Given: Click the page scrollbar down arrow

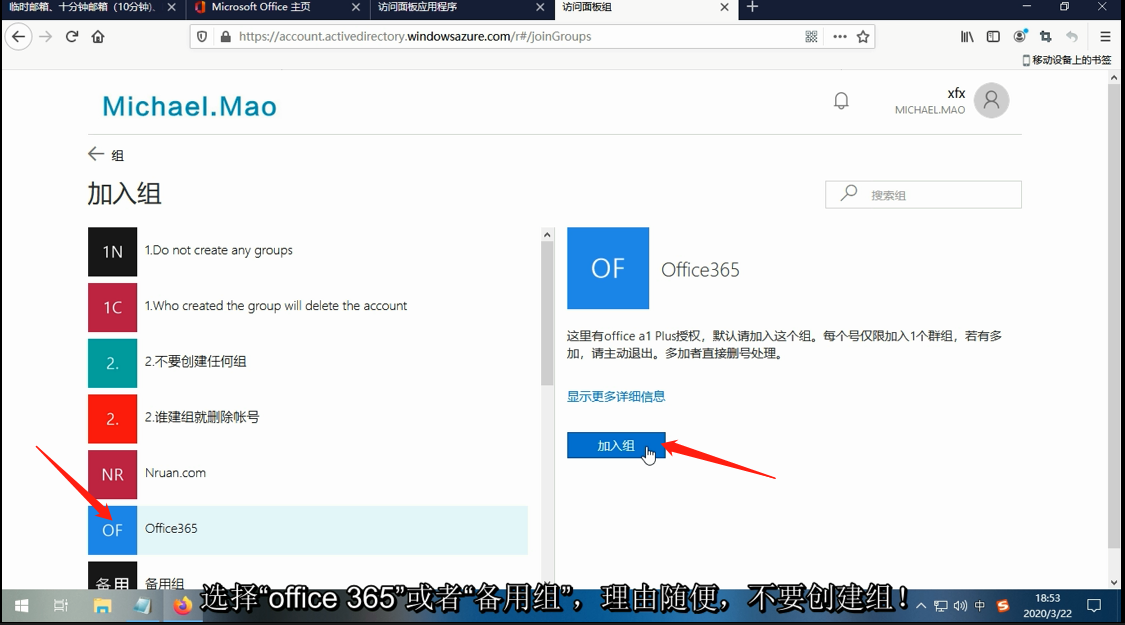Looking at the screenshot, I should [1114, 583].
